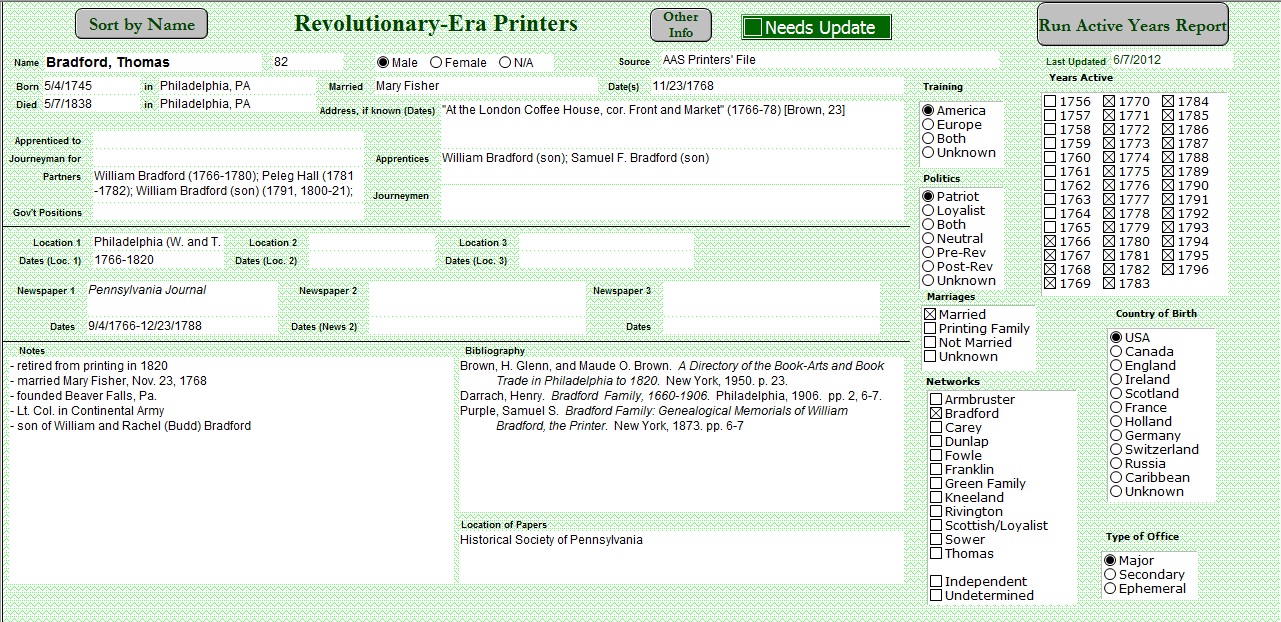Screen dimensions: 1281x622
Task: Set Type of Office to Ephemeral
Action: point(1110,589)
